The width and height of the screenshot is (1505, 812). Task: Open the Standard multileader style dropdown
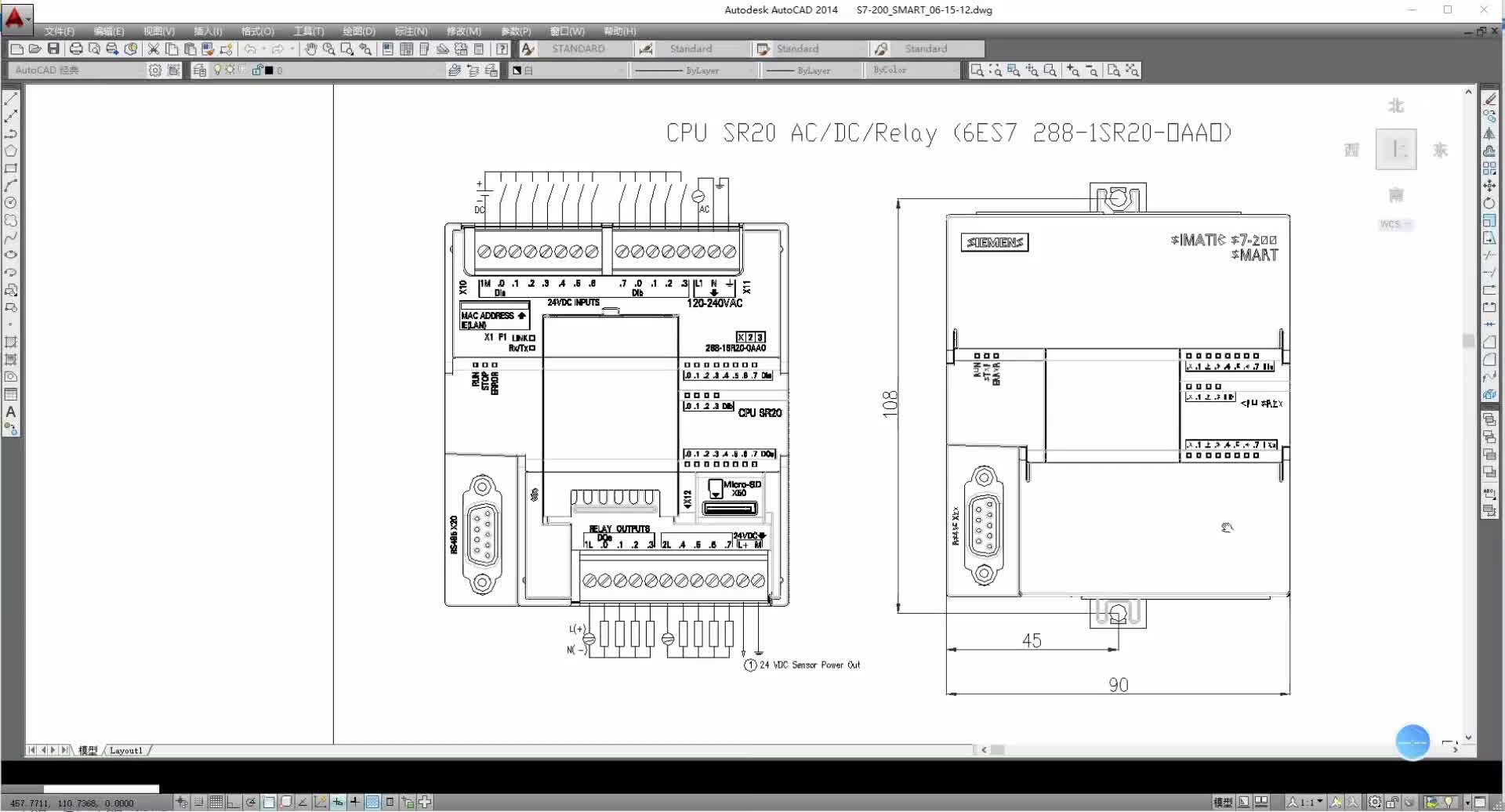pos(938,49)
